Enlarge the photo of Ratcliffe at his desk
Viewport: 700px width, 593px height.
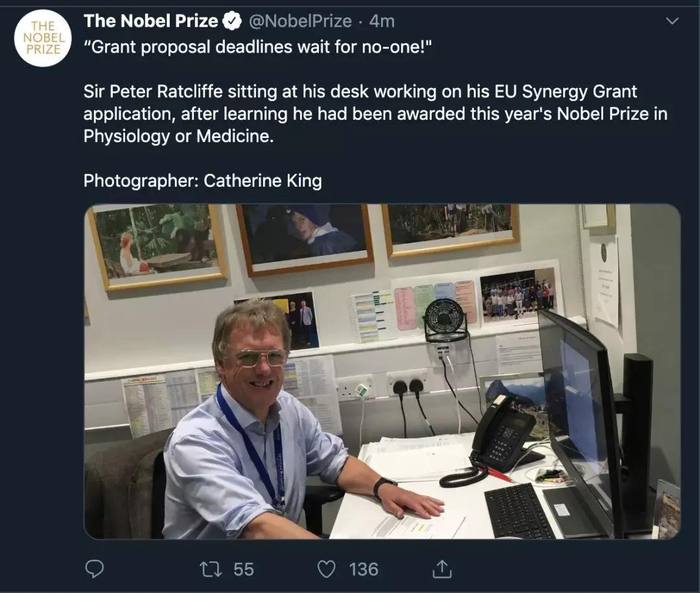click(382, 371)
